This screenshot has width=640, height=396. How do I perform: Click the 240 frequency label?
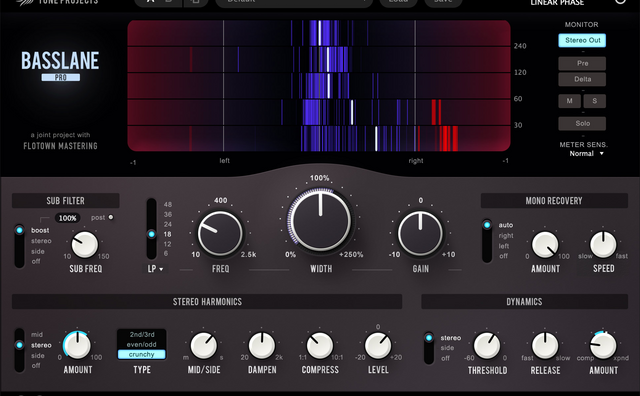(x=520, y=46)
